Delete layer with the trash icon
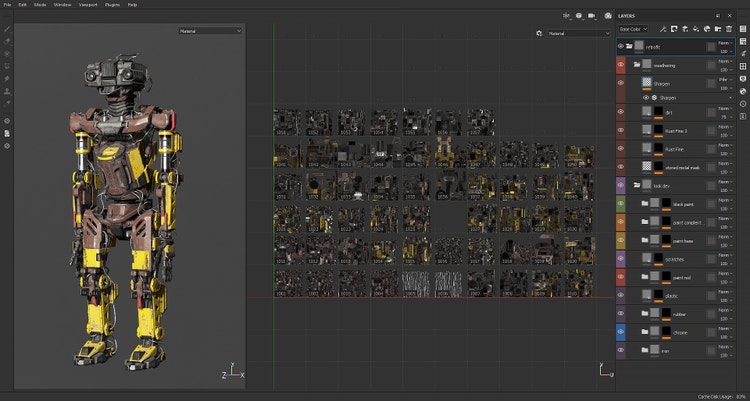Image resolution: width=750 pixels, height=401 pixels. pyautogui.click(x=729, y=30)
